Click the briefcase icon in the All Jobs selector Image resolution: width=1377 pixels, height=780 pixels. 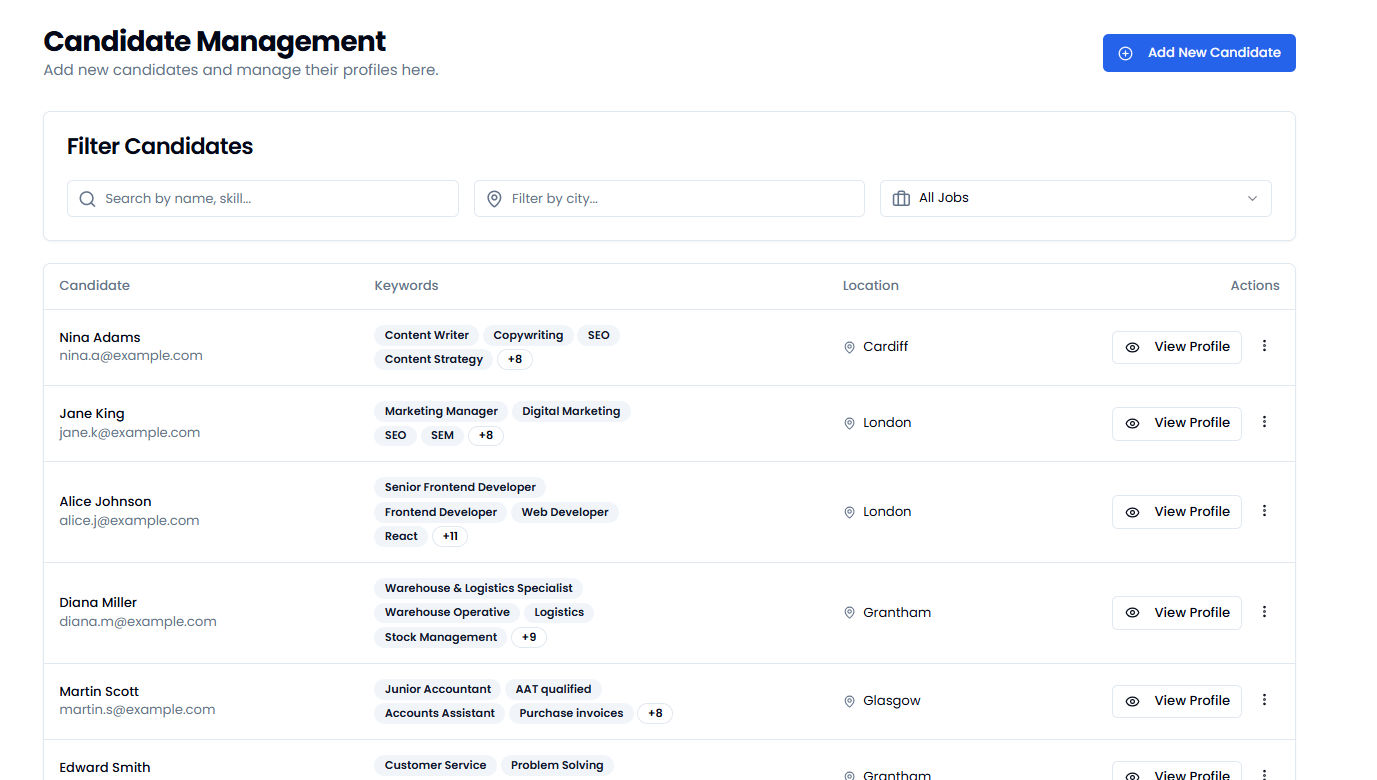click(901, 197)
